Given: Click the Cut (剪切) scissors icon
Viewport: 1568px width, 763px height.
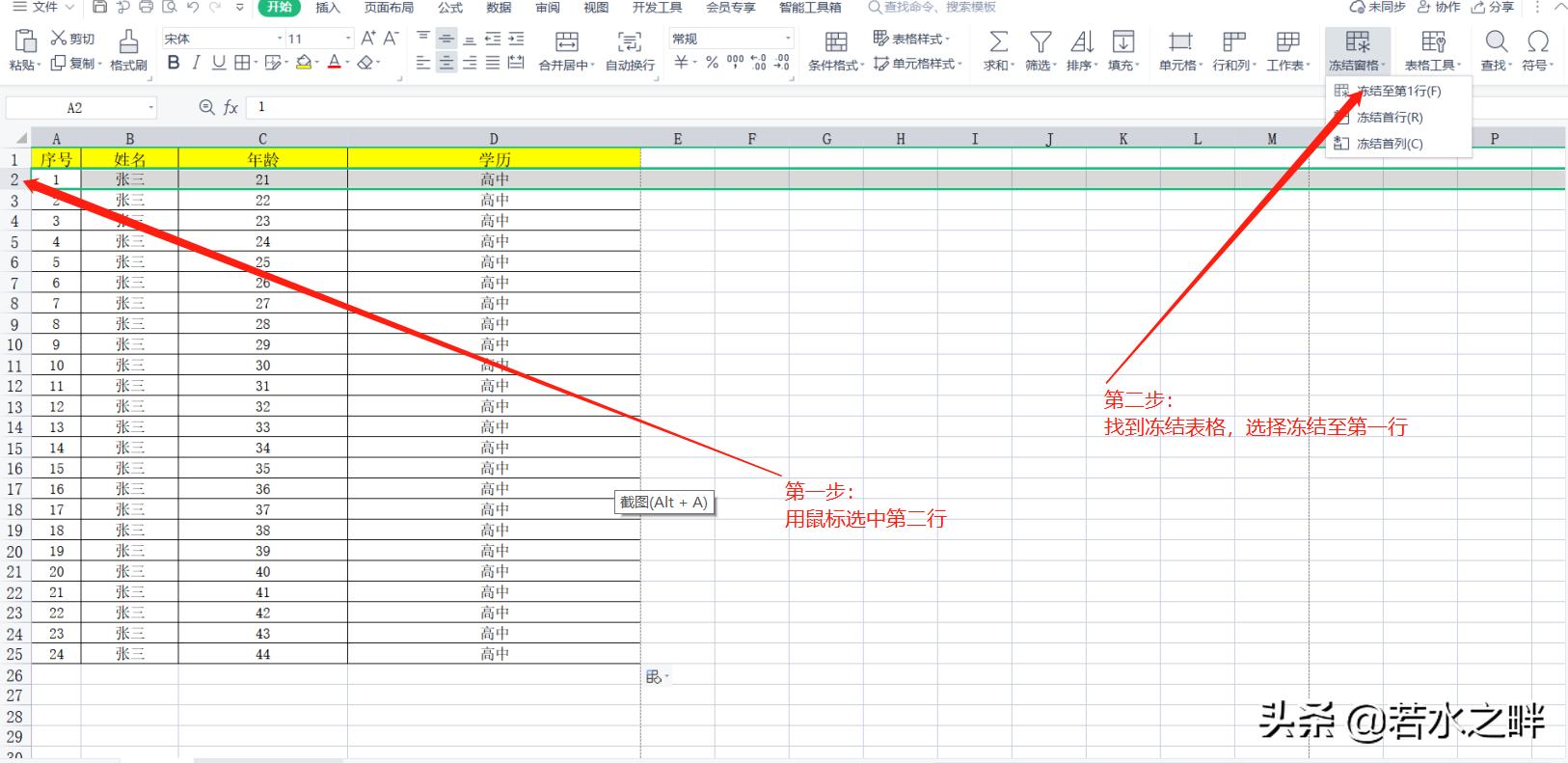Looking at the screenshot, I should pos(59,39).
